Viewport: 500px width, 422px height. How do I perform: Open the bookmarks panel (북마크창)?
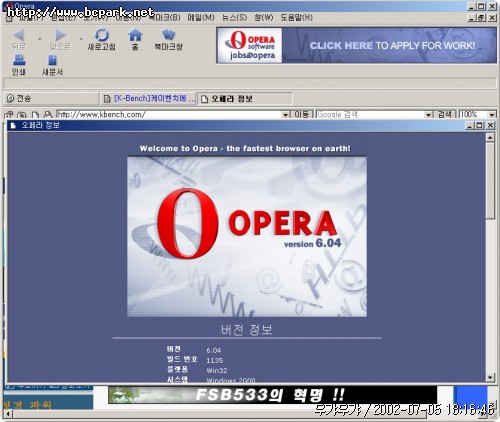[x=168, y=39]
